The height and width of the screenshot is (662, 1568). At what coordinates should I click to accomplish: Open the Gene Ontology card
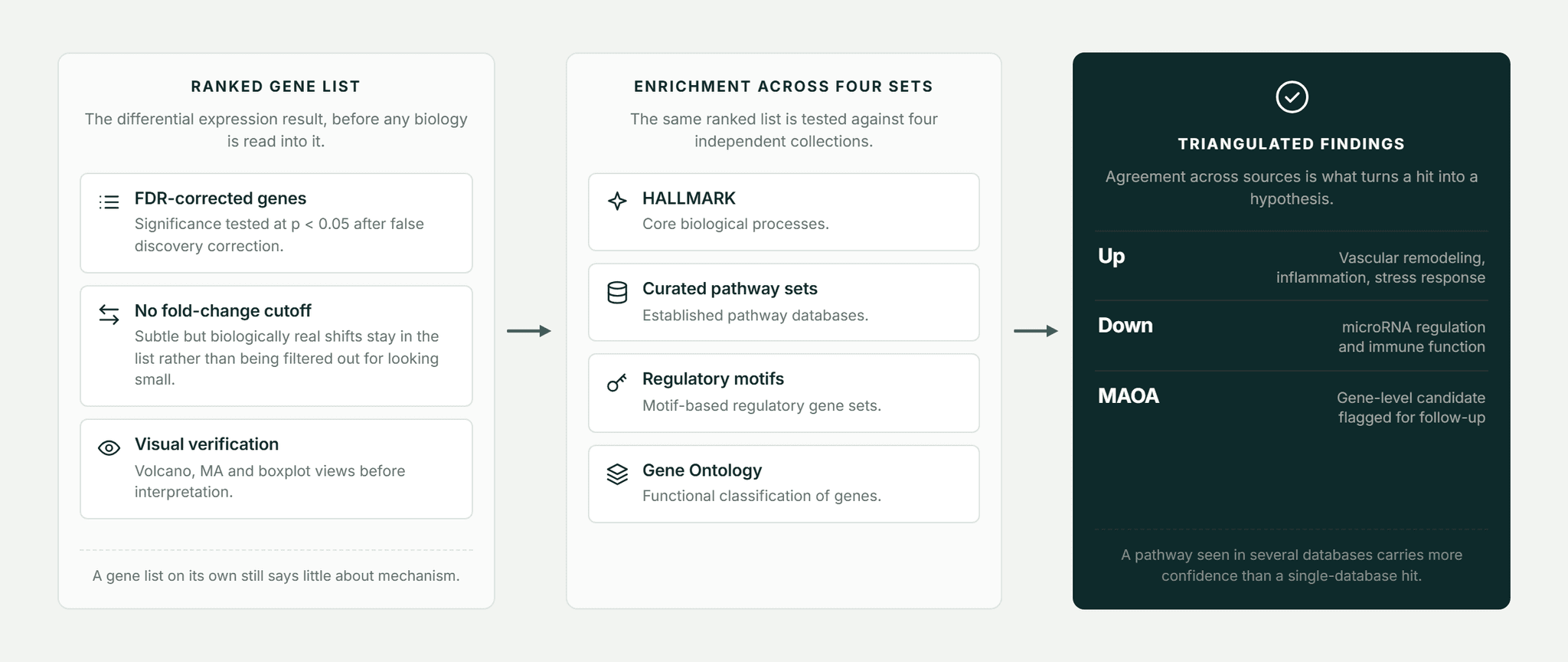[x=784, y=484]
